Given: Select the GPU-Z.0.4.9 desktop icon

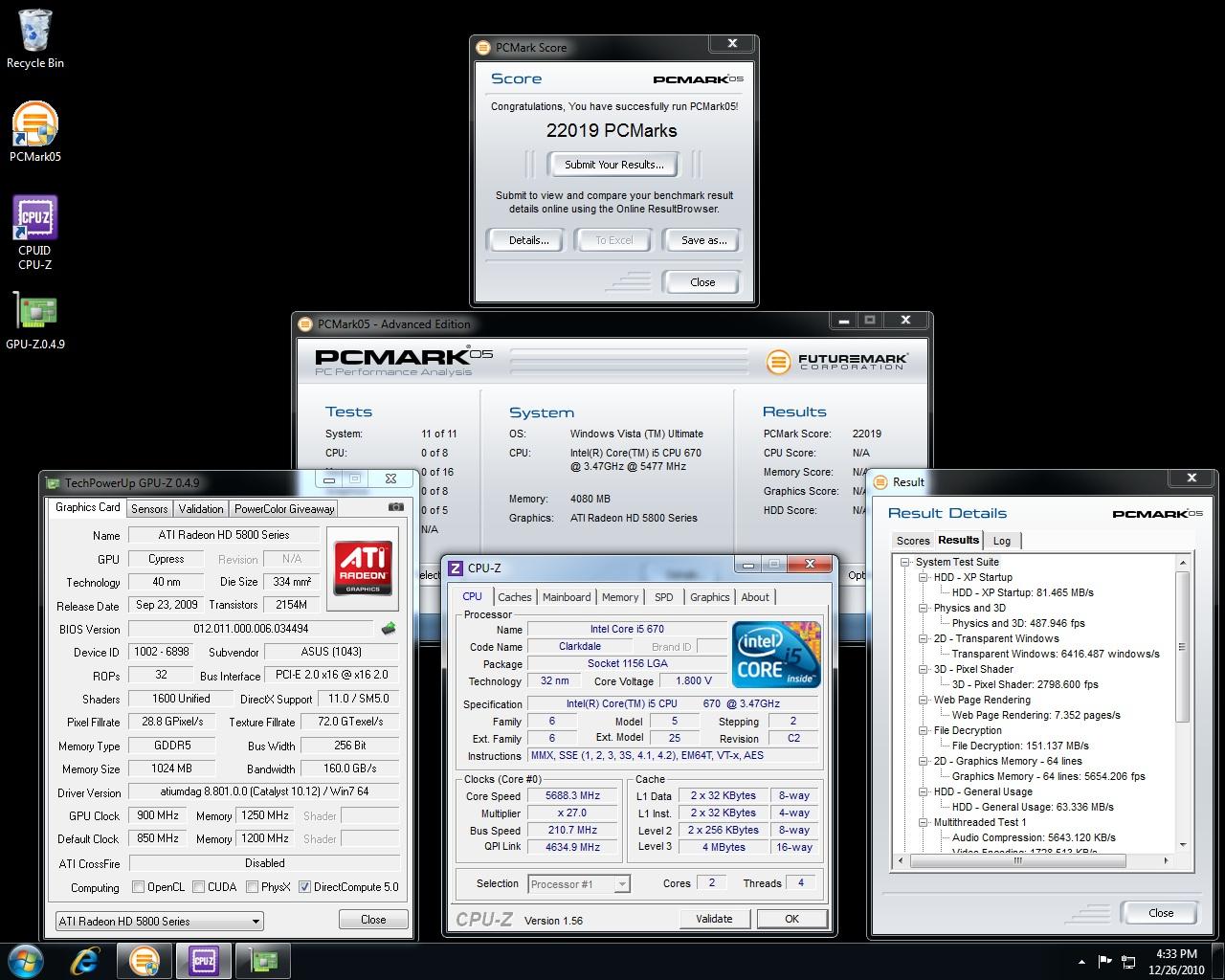Looking at the screenshot, I should pos(35,321).
